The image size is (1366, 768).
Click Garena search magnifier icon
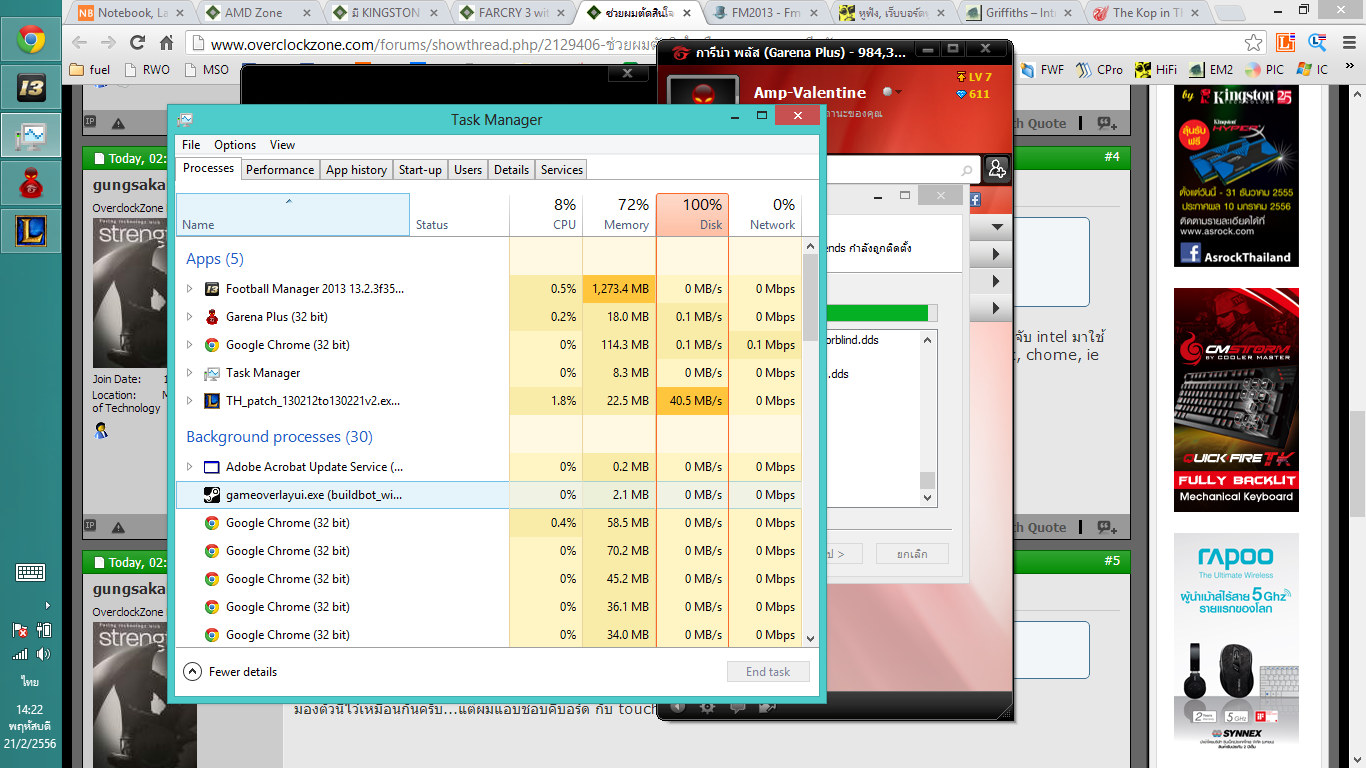[x=966, y=170]
